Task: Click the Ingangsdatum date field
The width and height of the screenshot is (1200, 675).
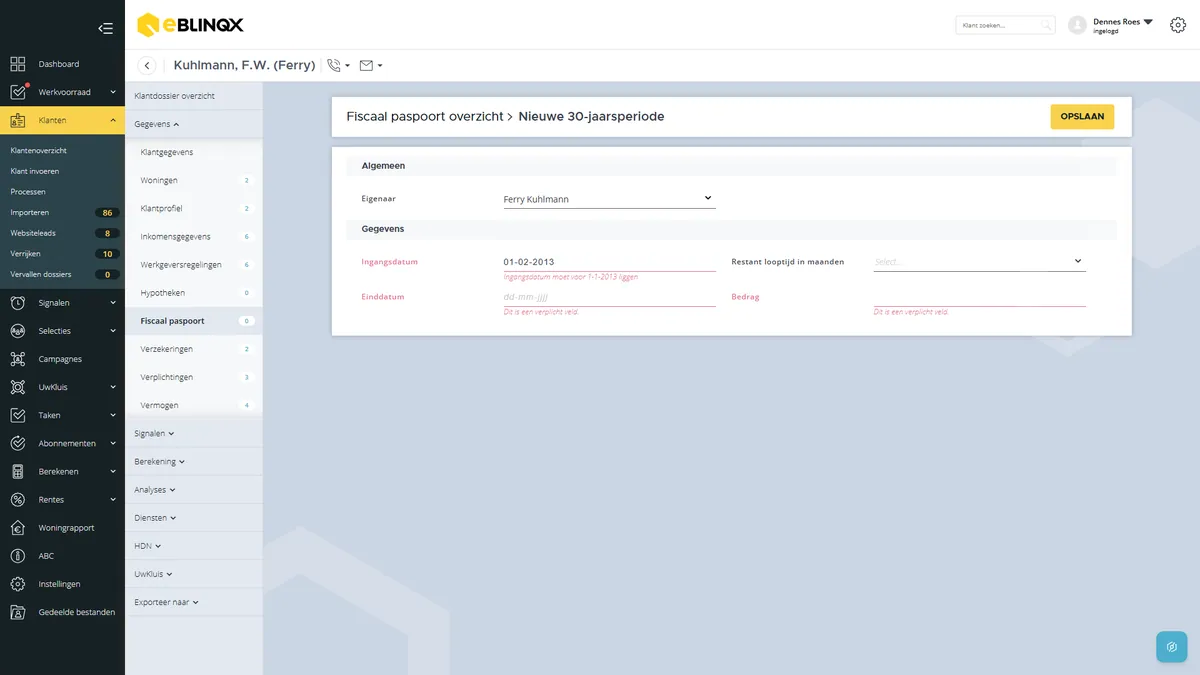Action: tap(609, 262)
